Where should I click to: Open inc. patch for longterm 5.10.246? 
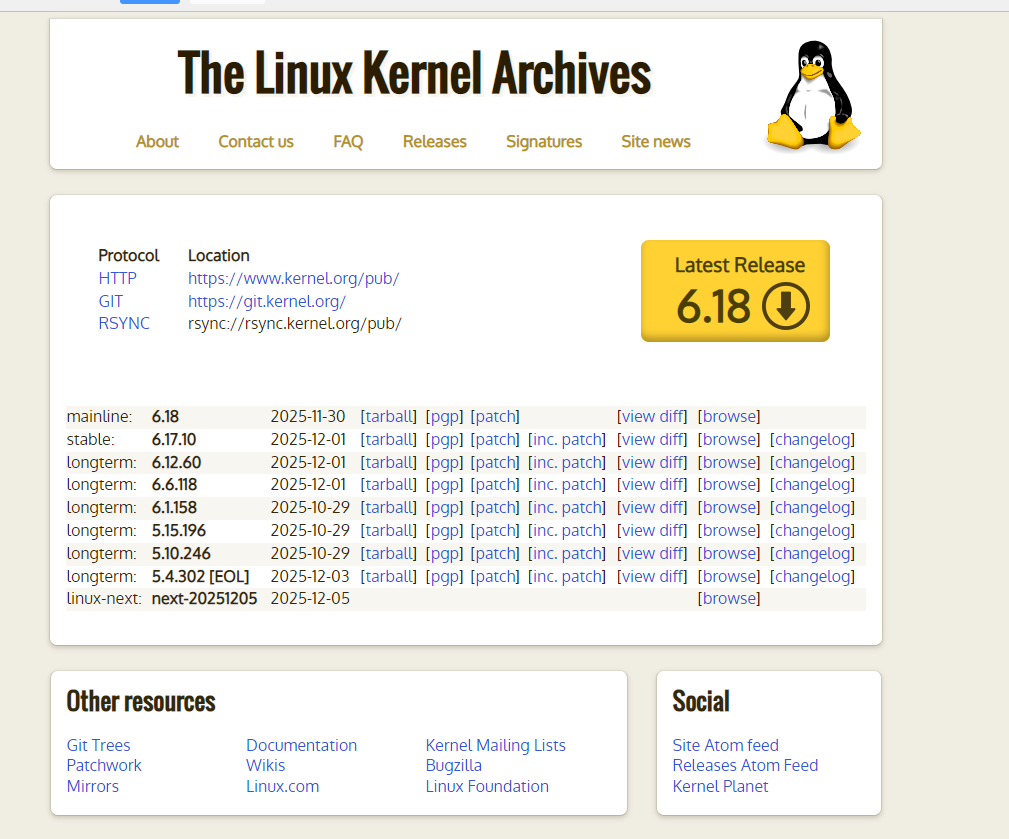coord(567,553)
